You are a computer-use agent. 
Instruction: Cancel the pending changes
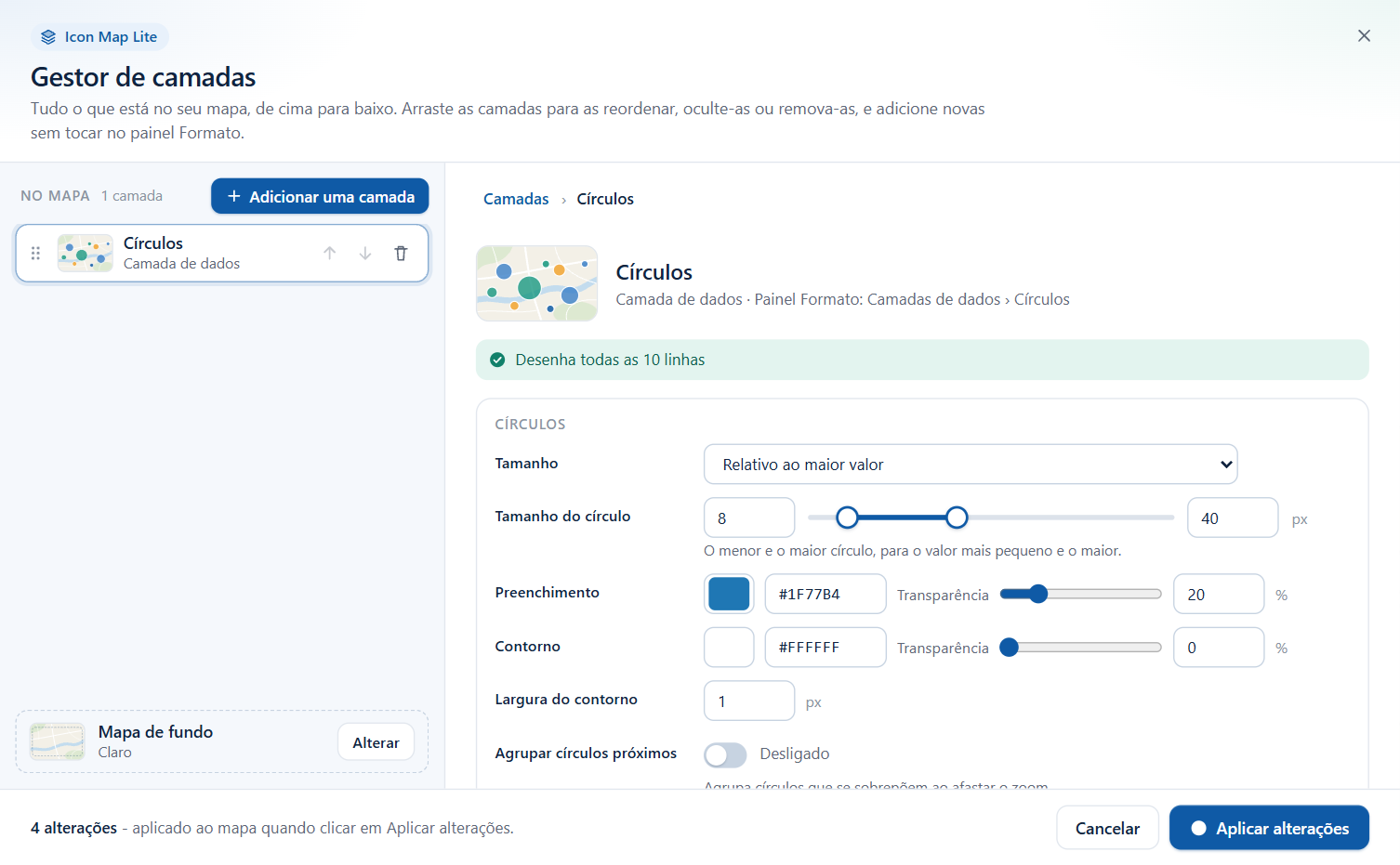1107,828
